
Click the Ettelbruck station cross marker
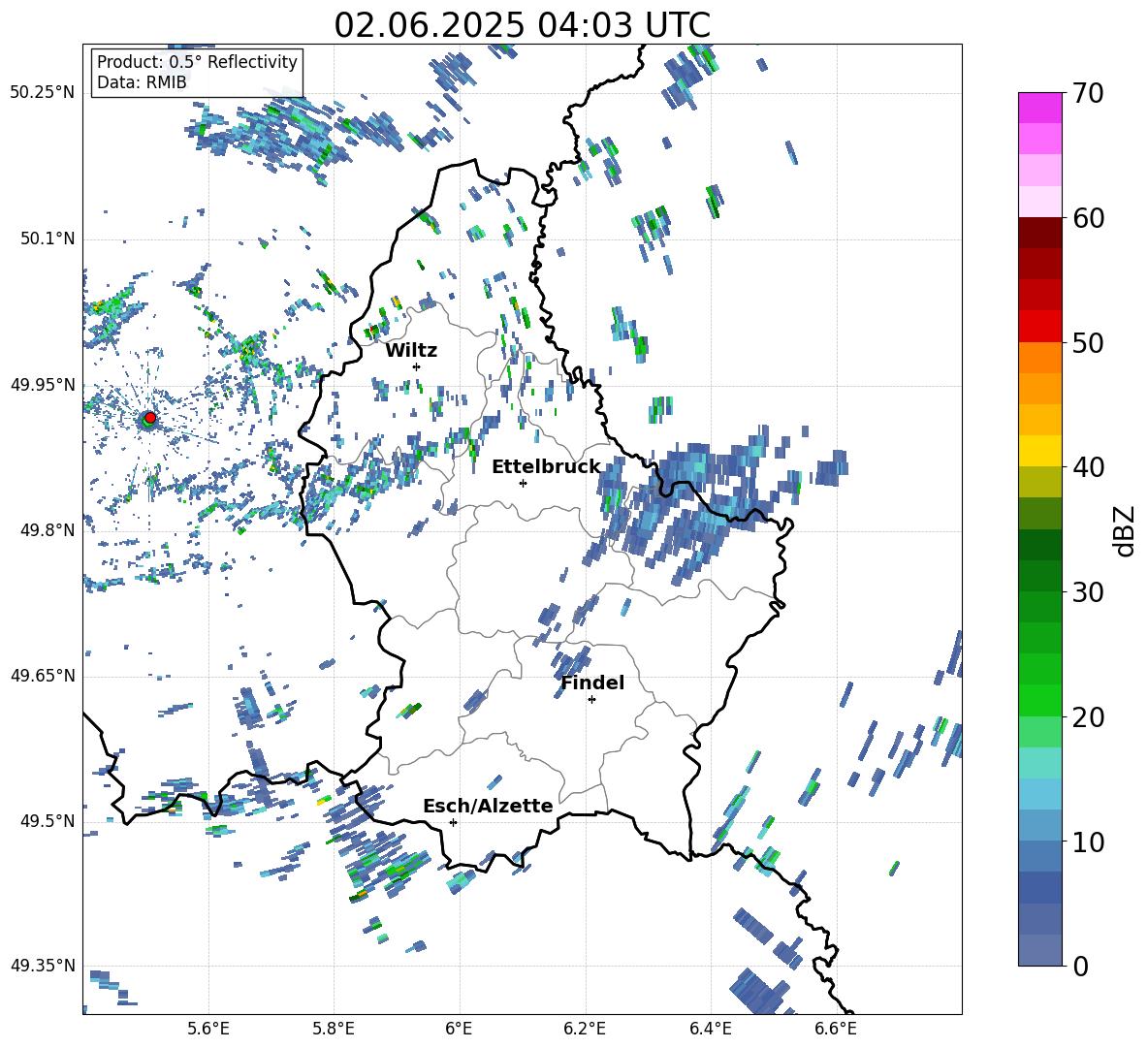click(x=523, y=483)
